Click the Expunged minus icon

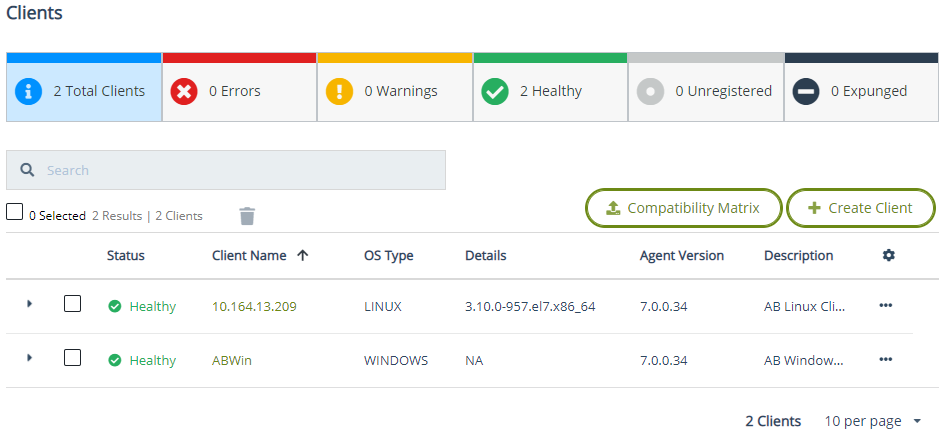point(806,91)
